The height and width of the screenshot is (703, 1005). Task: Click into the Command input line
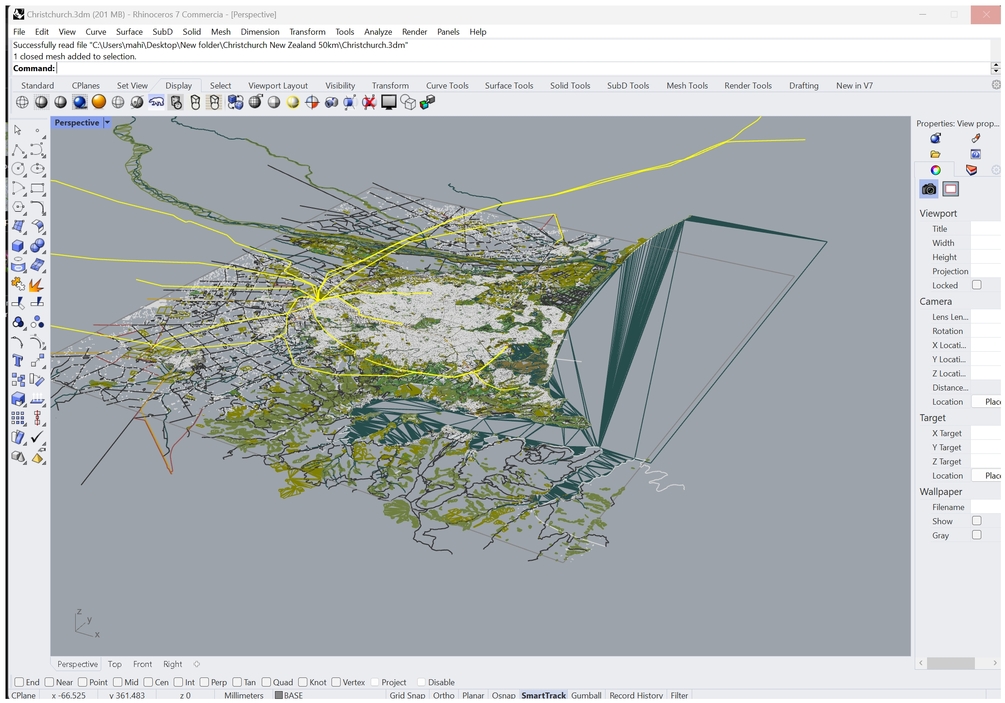pos(522,68)
